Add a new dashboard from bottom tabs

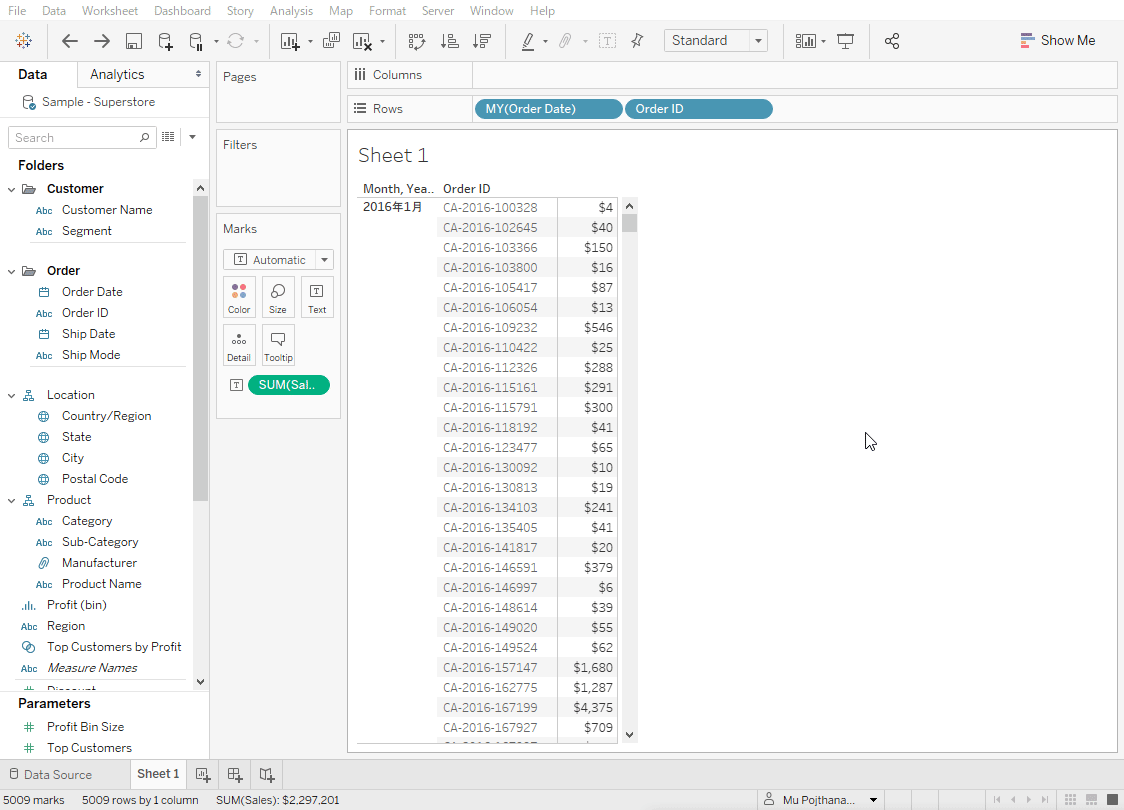point(235,774)
